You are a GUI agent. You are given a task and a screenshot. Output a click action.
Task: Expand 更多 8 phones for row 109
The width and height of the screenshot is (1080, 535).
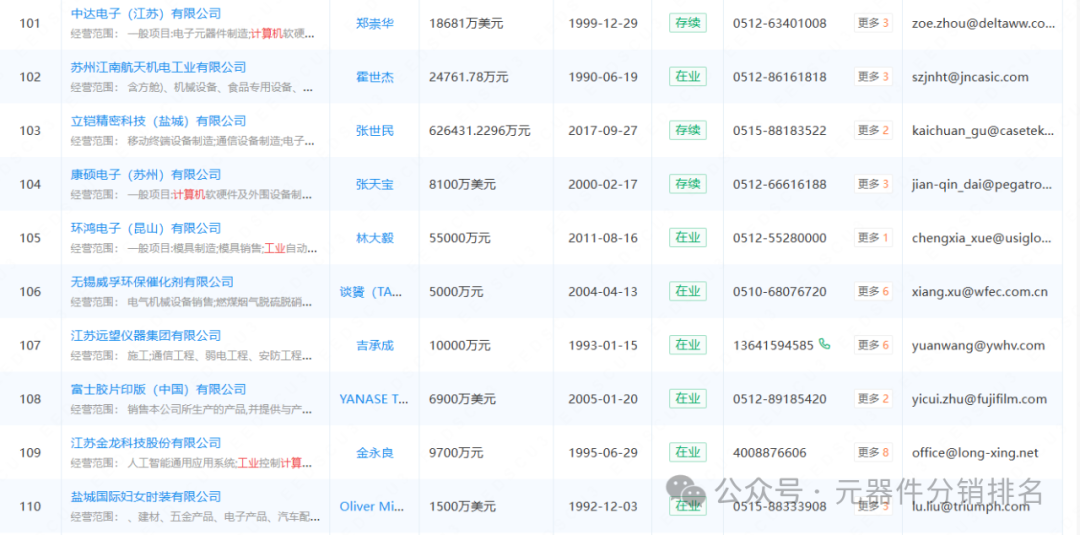pos(873,452)
